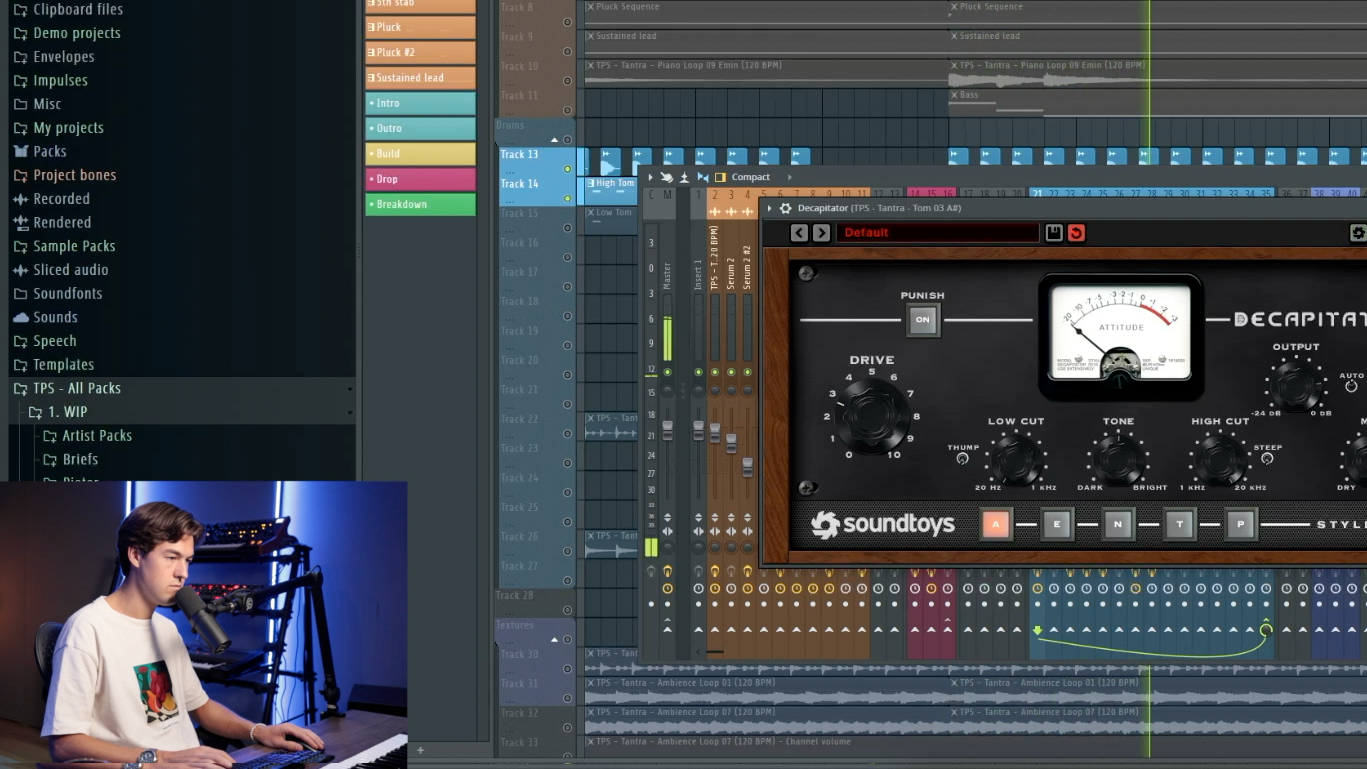Screen dimensions: 1367x769
Task: Click the green send level knob in mixer routing
Action: point(1265,629)
